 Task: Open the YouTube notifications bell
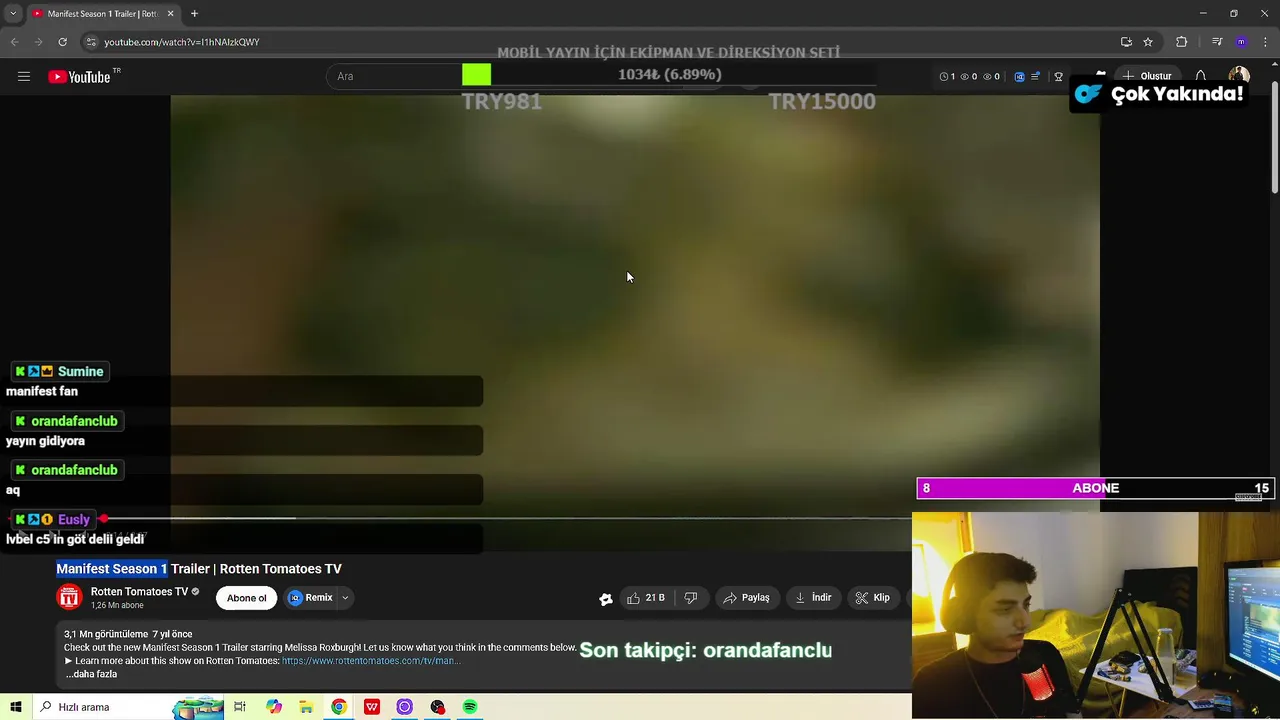point(1201,76)
